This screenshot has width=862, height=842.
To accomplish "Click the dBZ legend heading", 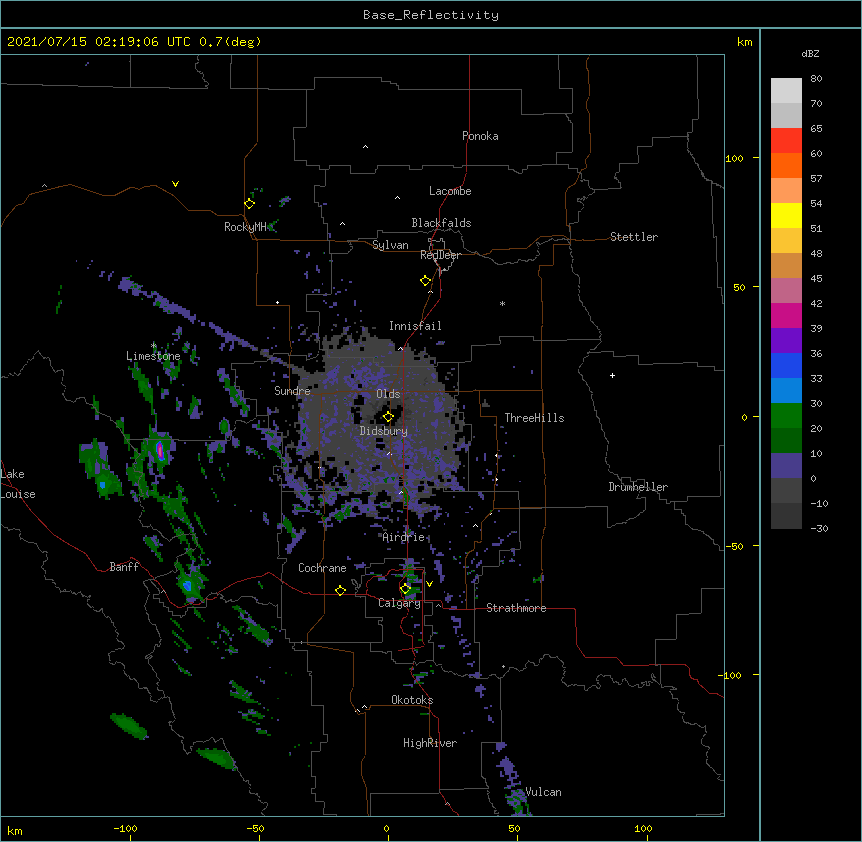I will (810, 54).
